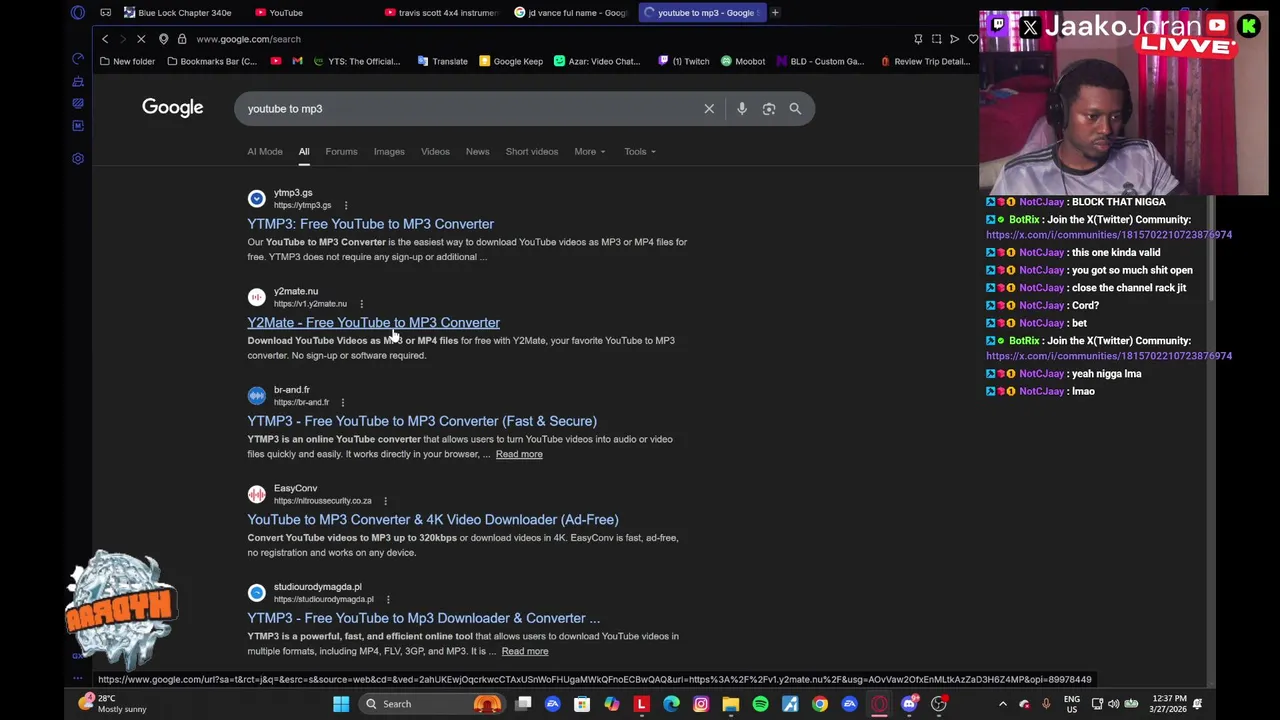Open YTMP3: Free YouTube to MP3 Converter result

370,224
